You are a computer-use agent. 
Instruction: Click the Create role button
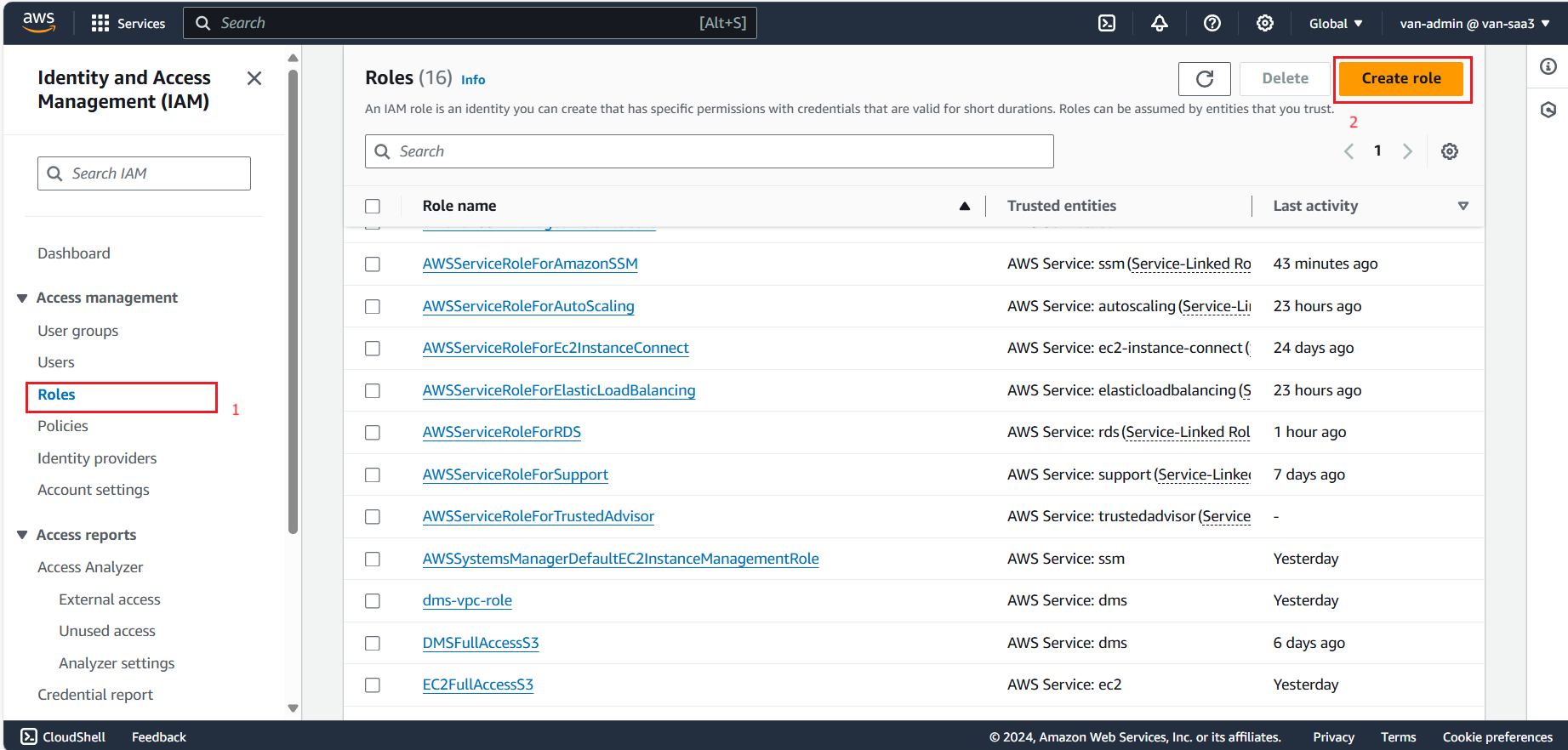click(x=1401, y=78)
